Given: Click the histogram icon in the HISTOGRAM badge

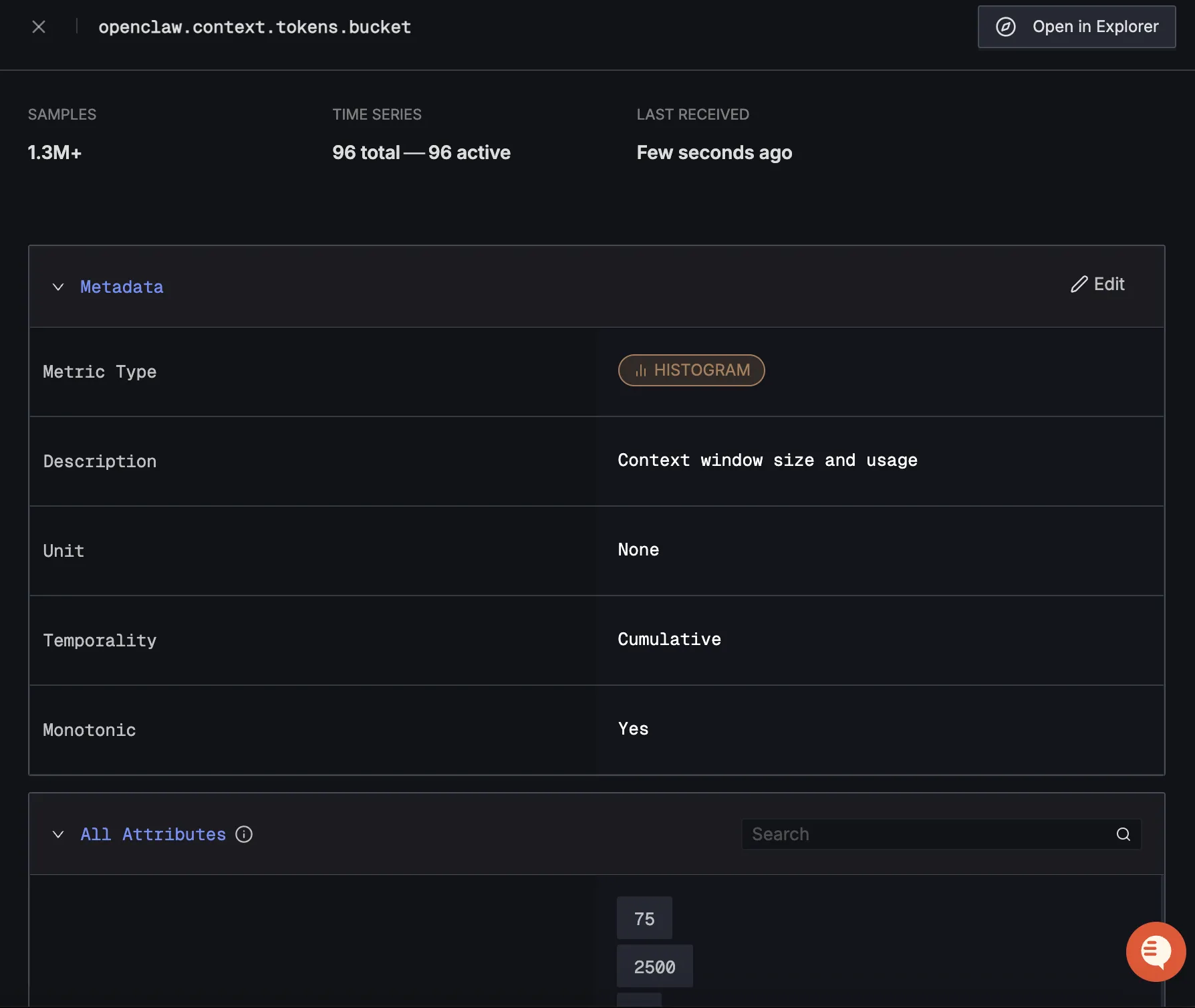Looking at the screenshot, I should tap(640, 370).
